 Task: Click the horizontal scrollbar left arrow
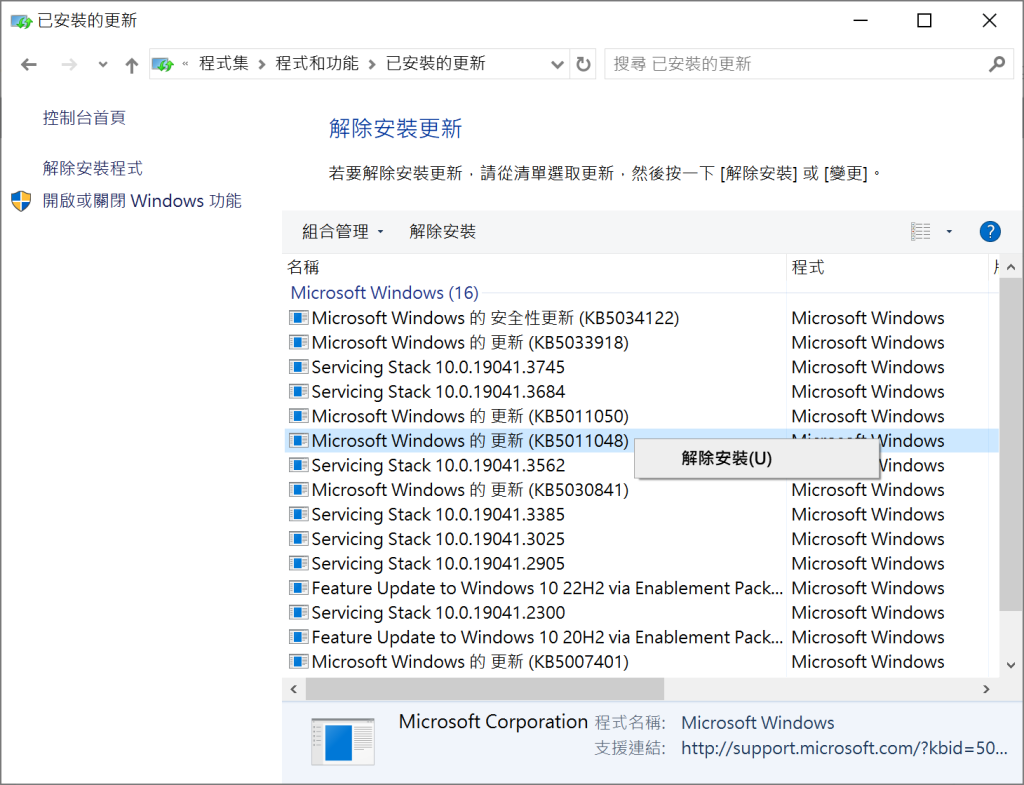pos(294,689)
